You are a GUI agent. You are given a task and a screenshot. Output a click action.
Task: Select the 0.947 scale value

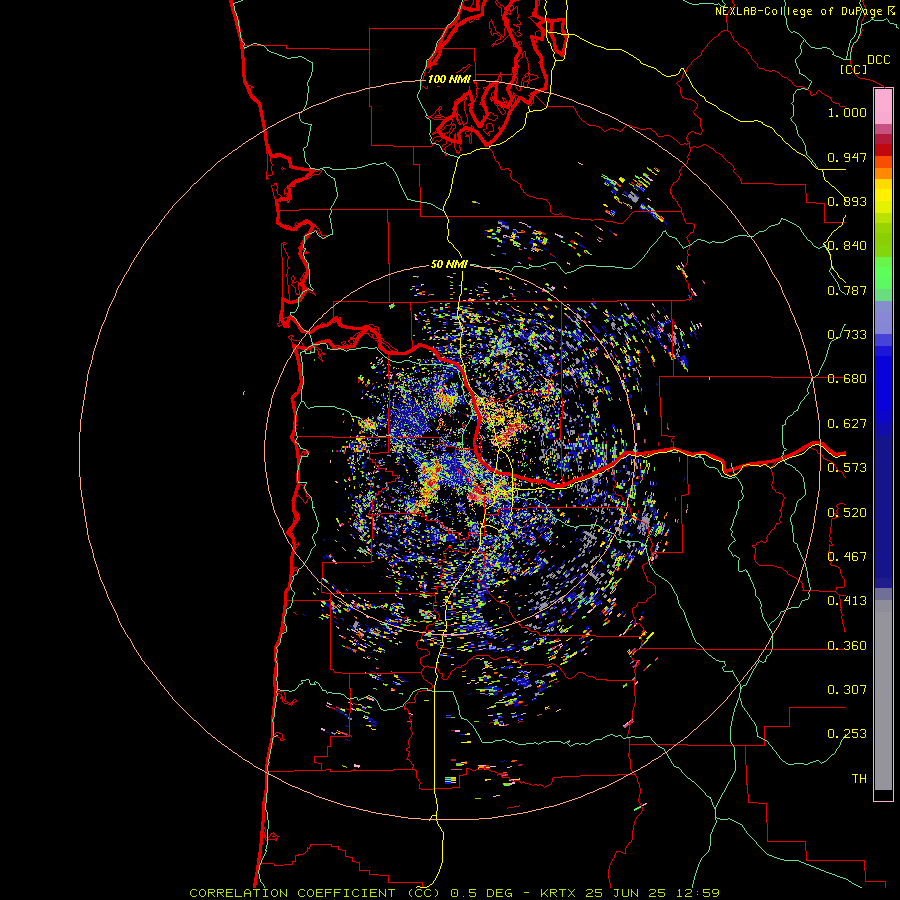click(847, 157)
